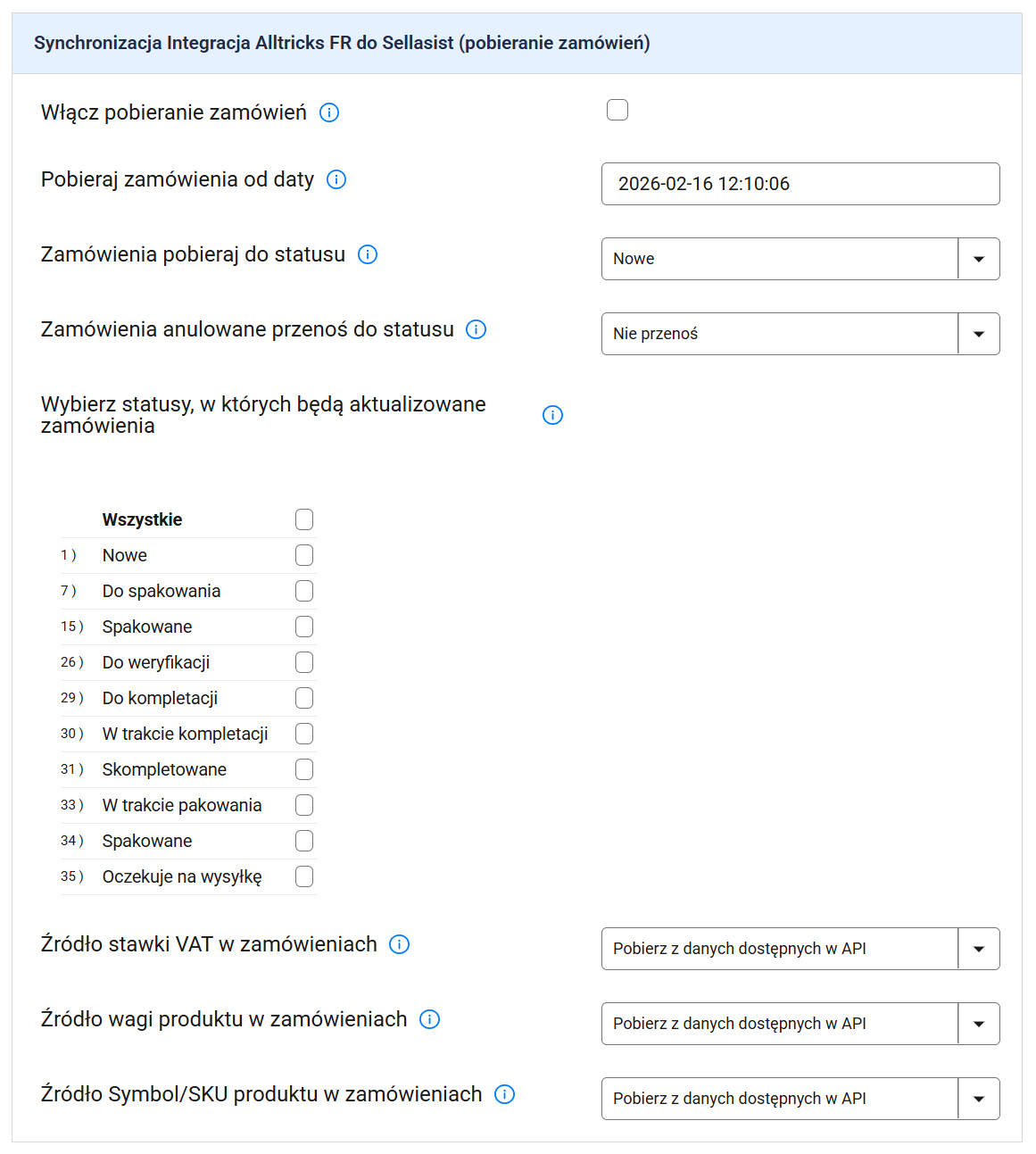The width and height of the screenshot is (1036, 1154).
Task: Click info icon for Źródło stawki VAT
Action: pyautogui.click(x=400, y=944)
